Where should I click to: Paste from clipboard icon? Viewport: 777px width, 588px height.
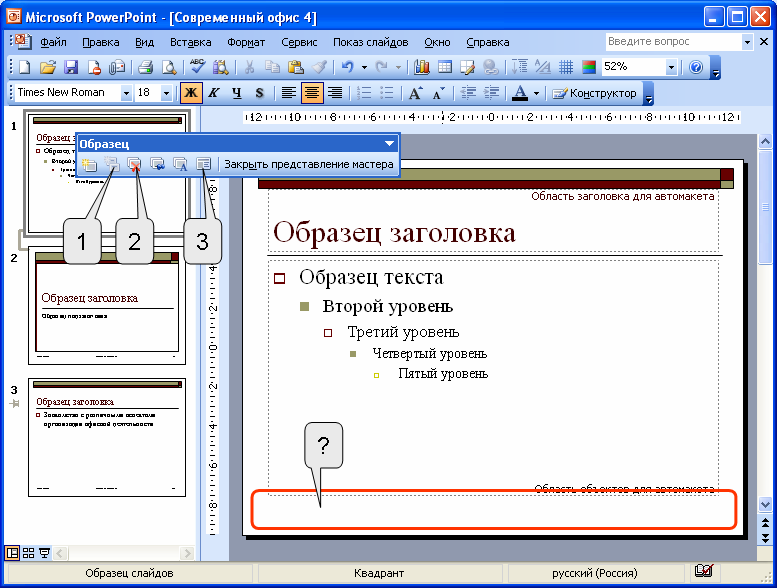click(295, 67)
